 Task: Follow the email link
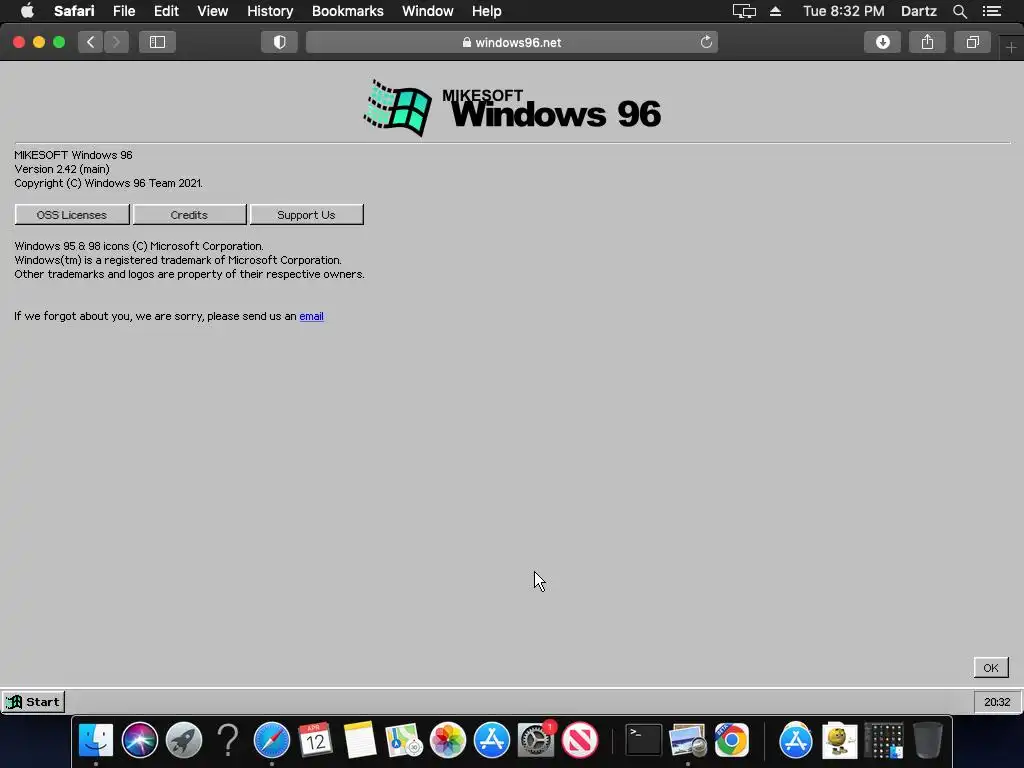coord(312,316)
